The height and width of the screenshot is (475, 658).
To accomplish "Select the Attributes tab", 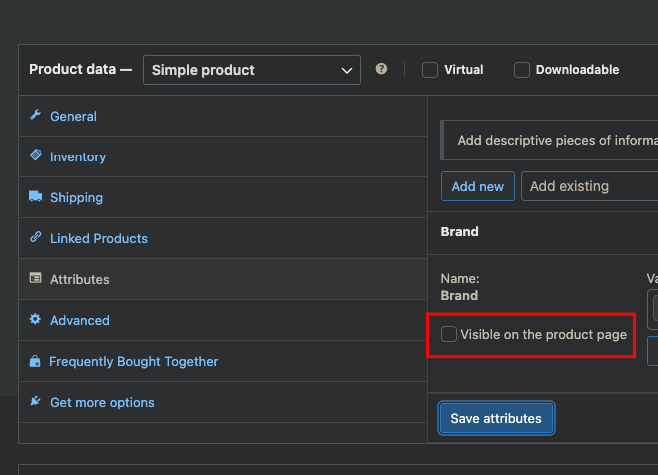I will [x=223, y=279].
